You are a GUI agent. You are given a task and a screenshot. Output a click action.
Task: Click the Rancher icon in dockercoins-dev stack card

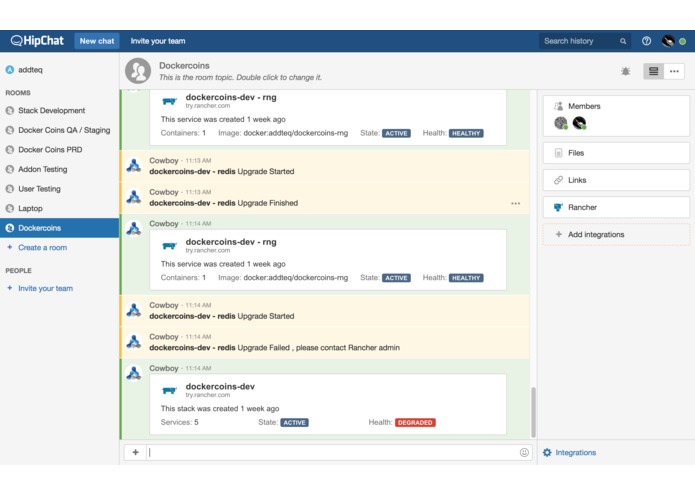tap(169, 390)
